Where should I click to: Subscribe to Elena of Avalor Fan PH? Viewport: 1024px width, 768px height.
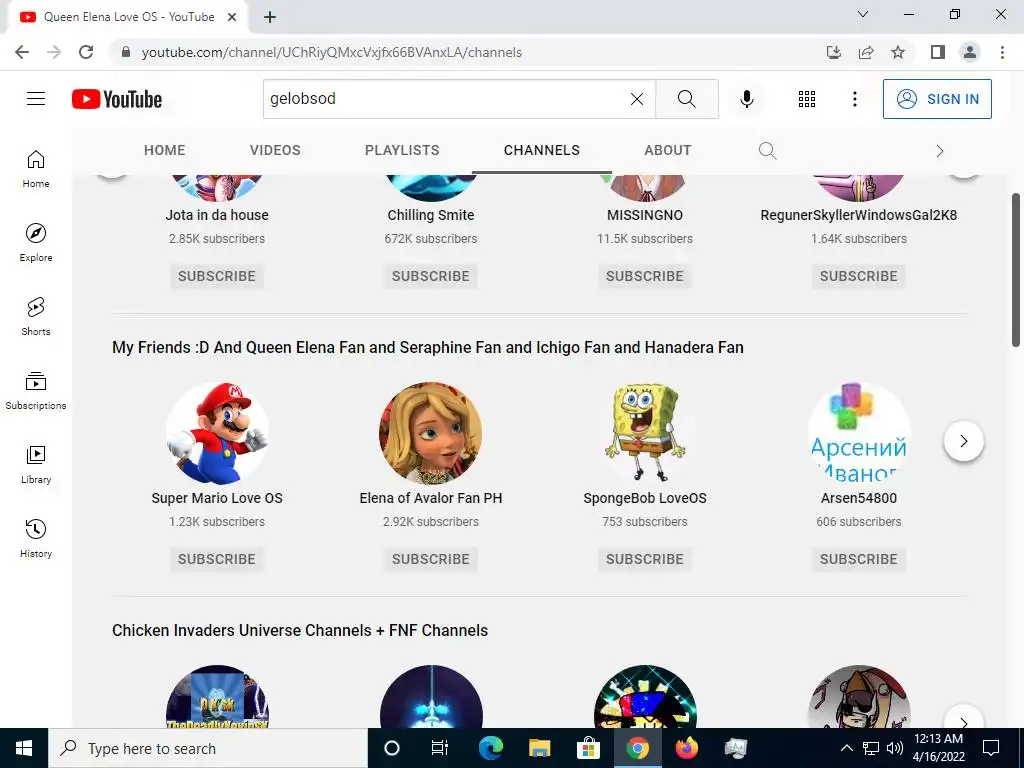pos(431,559)
